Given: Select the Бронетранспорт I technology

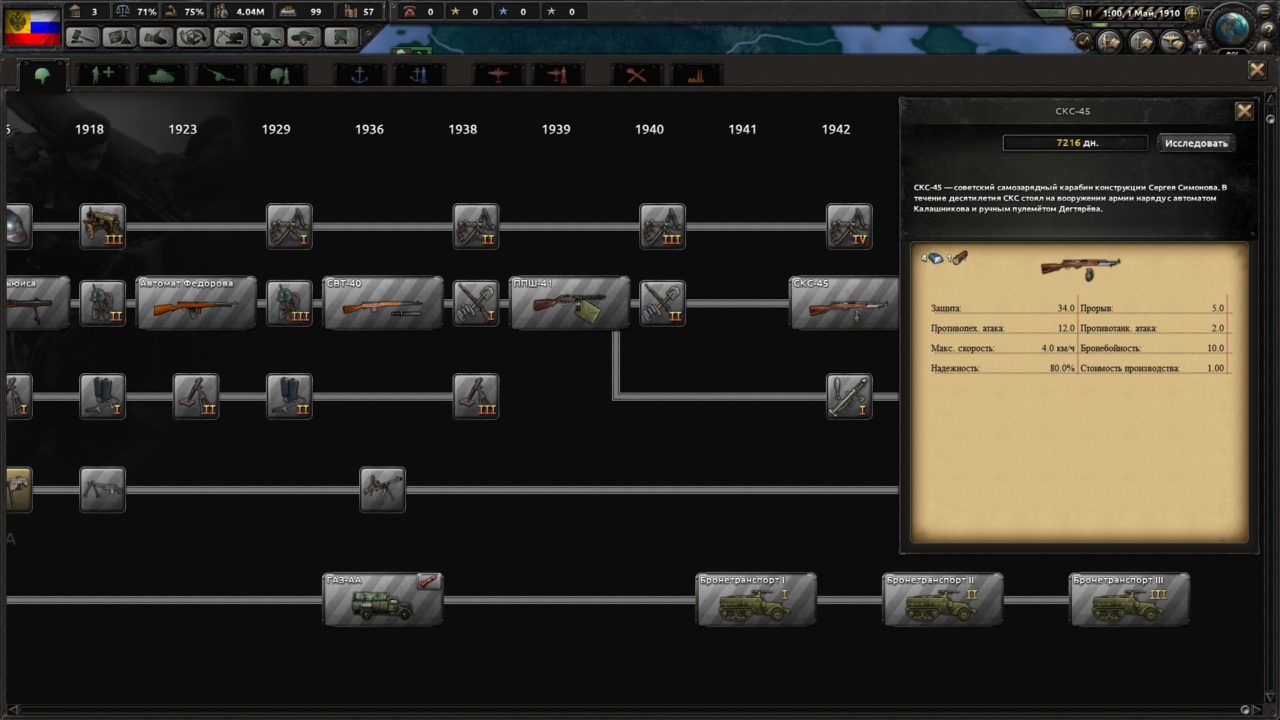Looking at the screenshot, I should pyautogui.click(x=756, y=597).
